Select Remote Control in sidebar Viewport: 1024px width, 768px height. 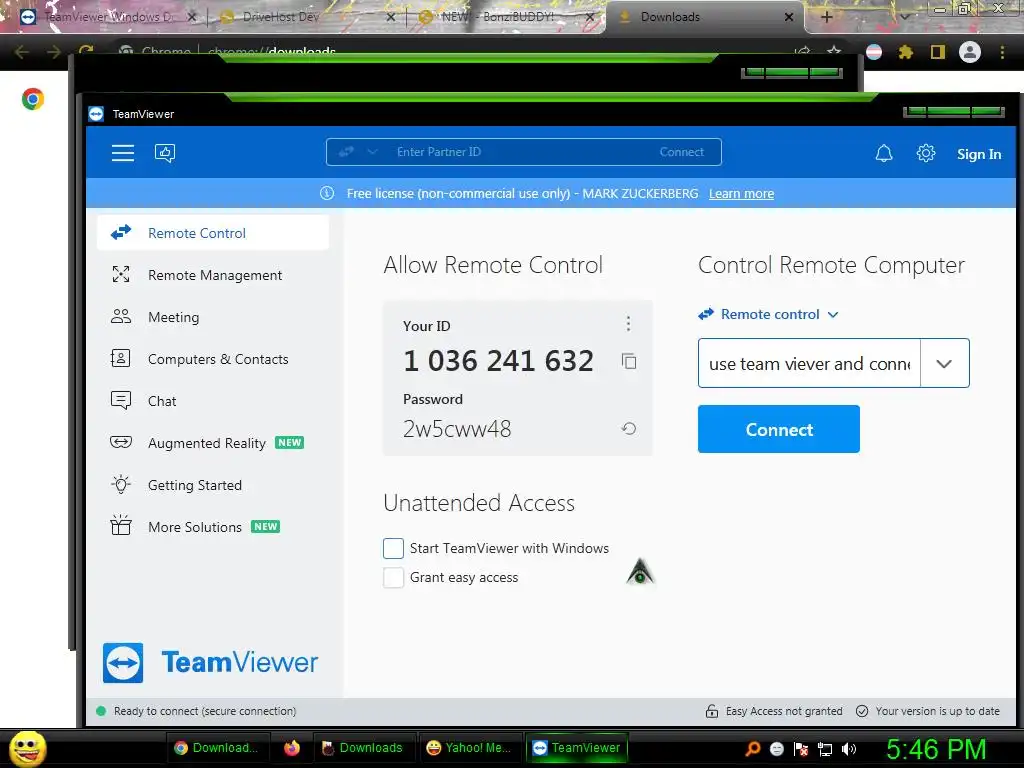[x=213, y=232]
